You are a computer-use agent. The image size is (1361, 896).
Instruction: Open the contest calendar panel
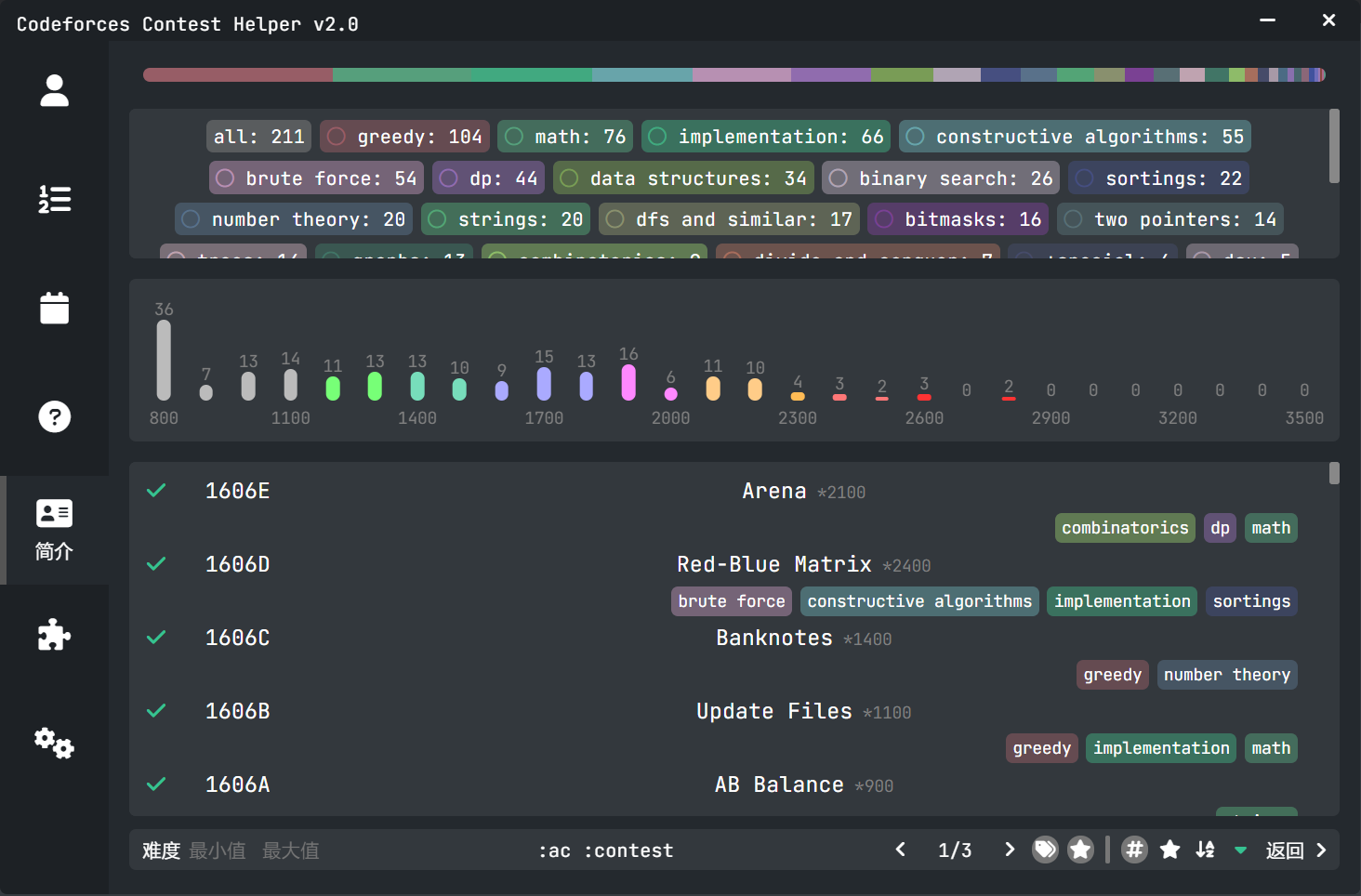click(54, 308)
